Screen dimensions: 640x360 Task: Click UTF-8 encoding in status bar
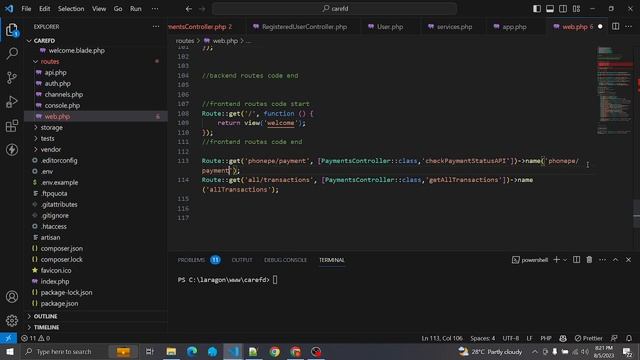pos(511,338)
